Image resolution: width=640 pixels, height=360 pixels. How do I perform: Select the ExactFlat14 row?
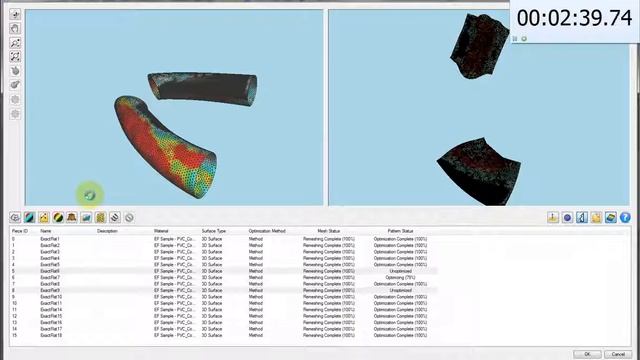point(224,309)
